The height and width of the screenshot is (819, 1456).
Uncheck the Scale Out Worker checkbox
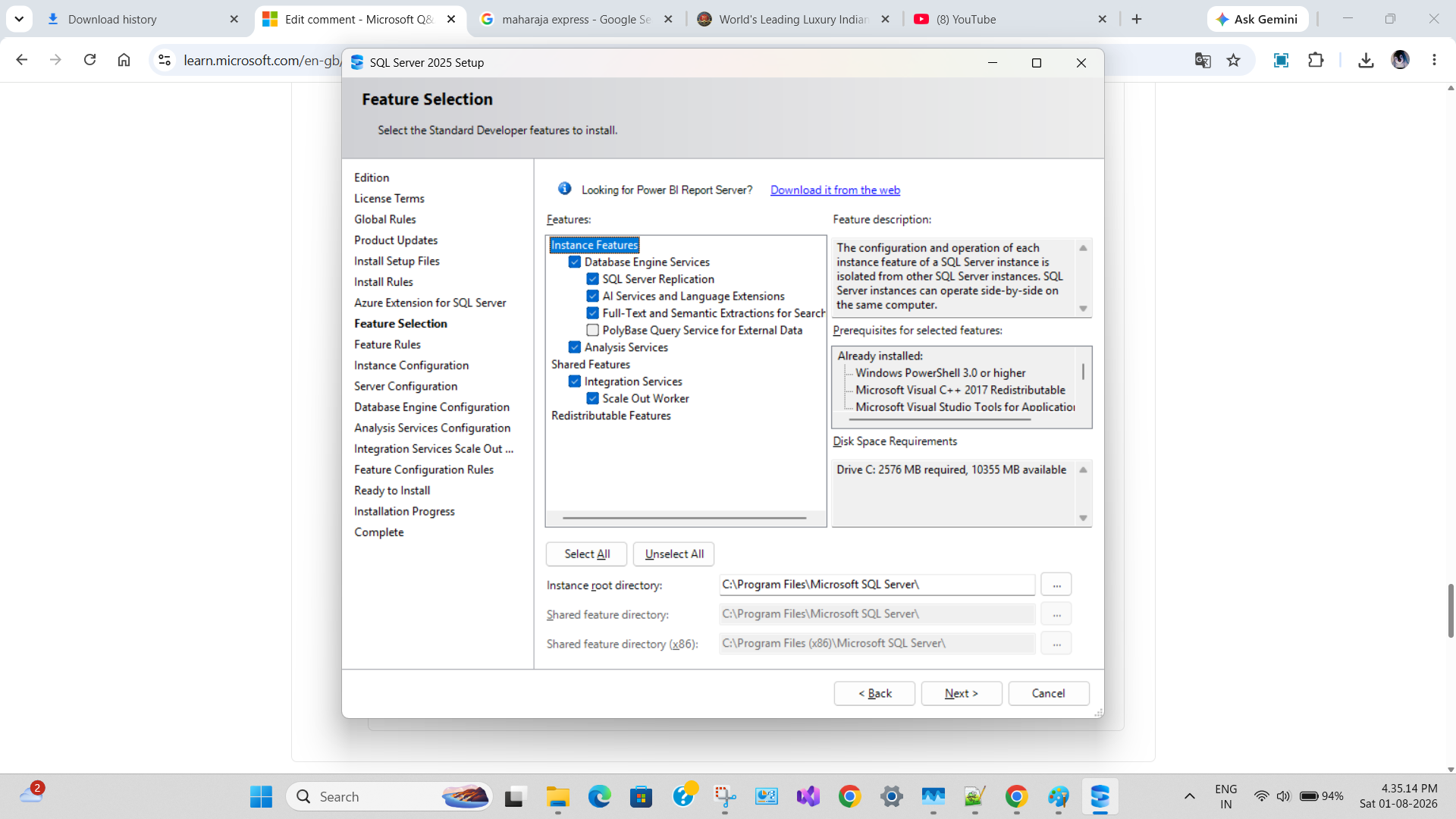pyautogui.click(x=593, y=399)
